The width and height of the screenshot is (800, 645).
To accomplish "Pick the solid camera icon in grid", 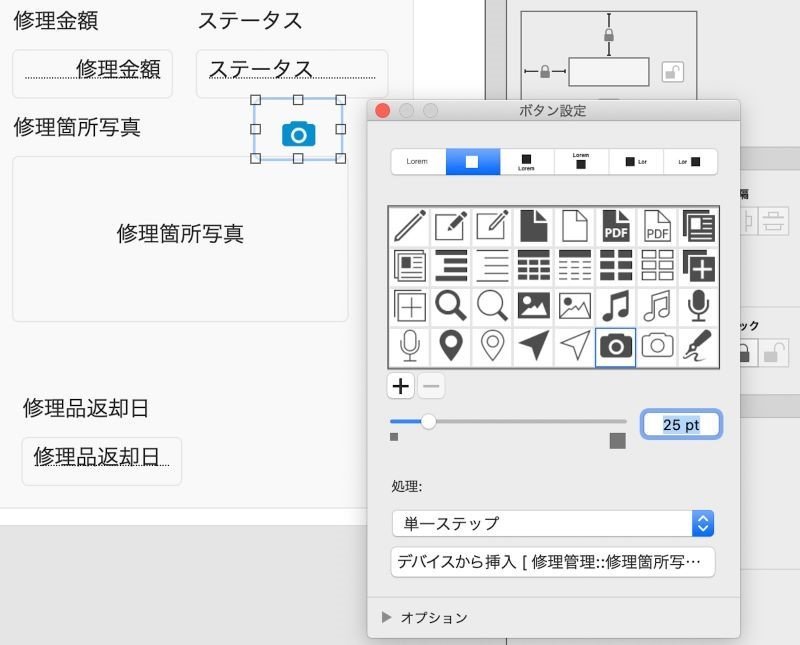I will click(616, 347).
